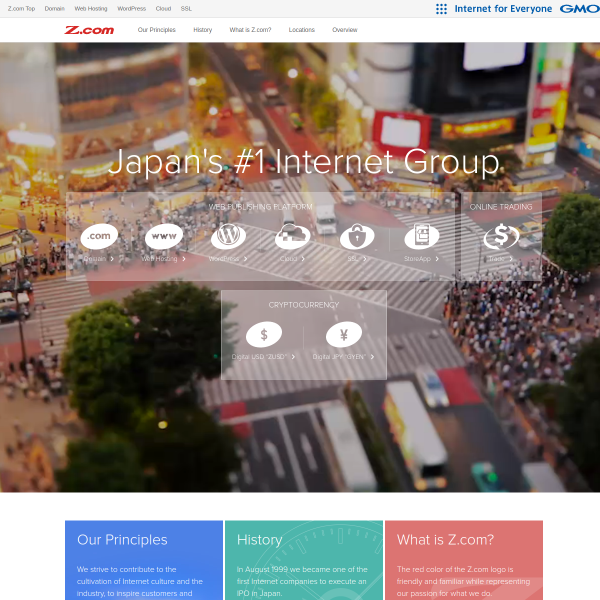Select Cloud in the top bar
This screenshot has height=600, width=600.
coord(163,8)
